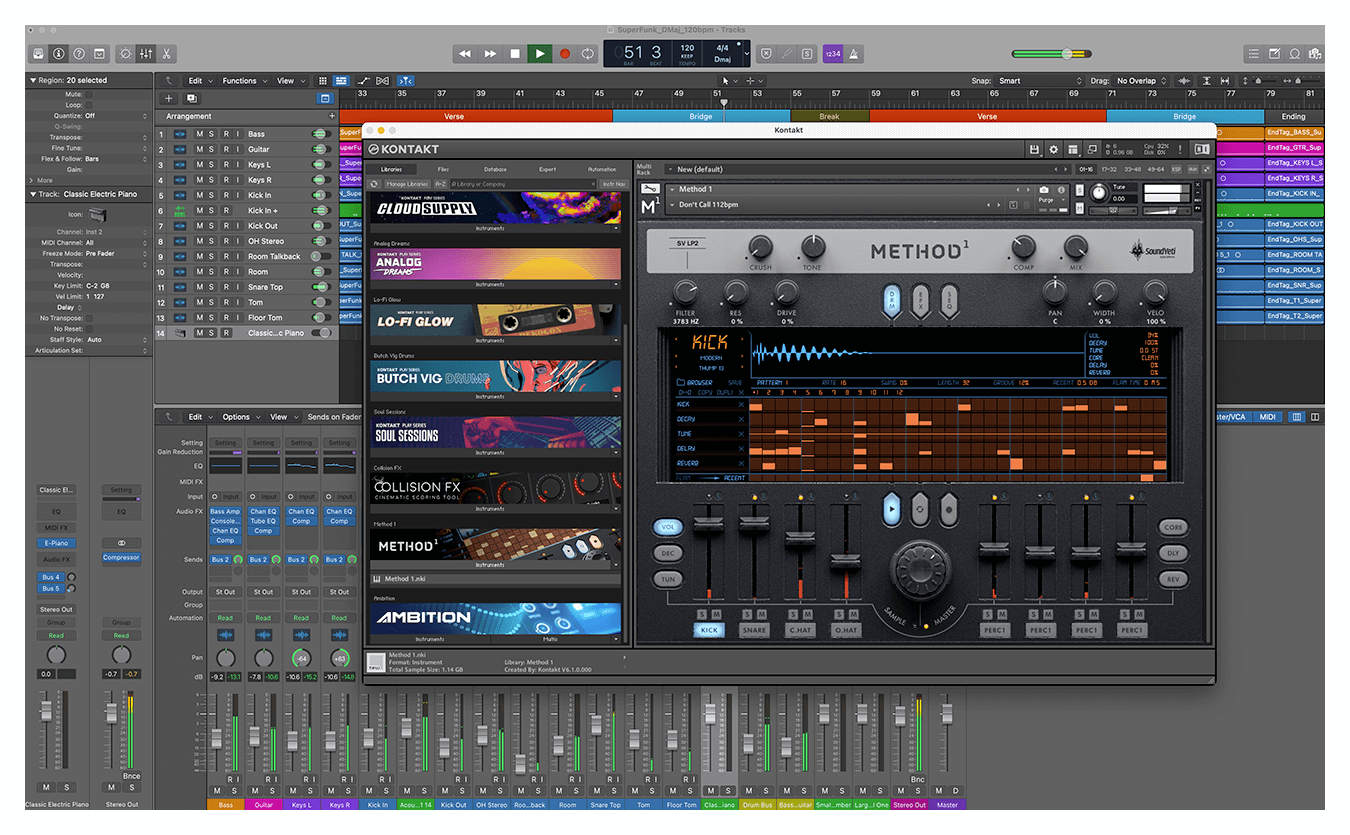Switch to Kontakt Automation tab
1350x835 pixels.
pyautogui.click(x=602, y=169)
